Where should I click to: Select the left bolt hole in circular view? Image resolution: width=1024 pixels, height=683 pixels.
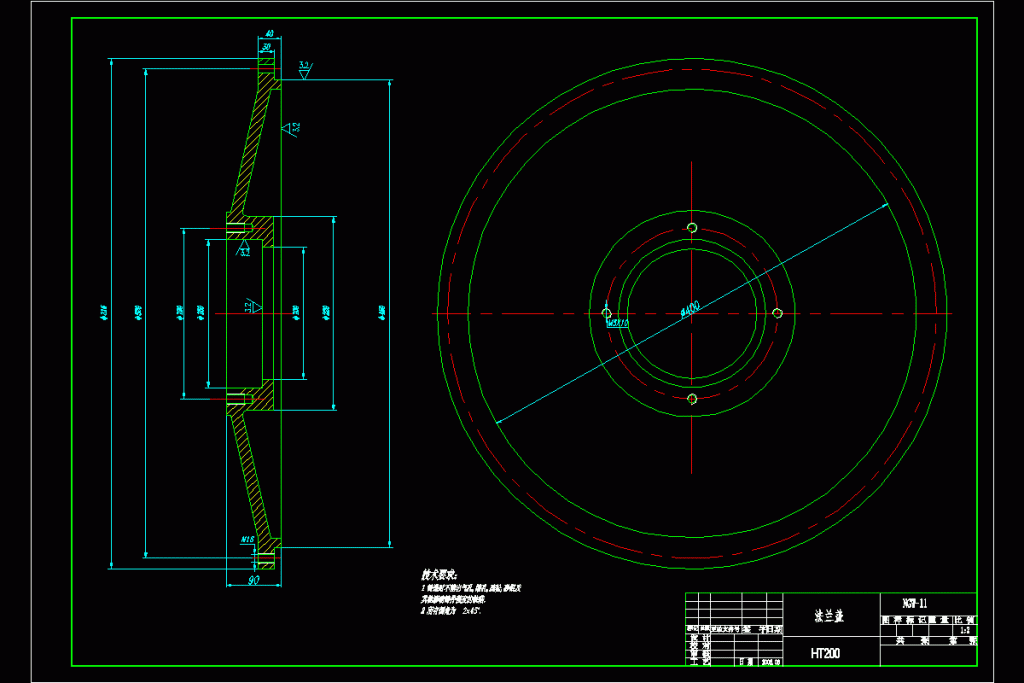click(606, 313)
